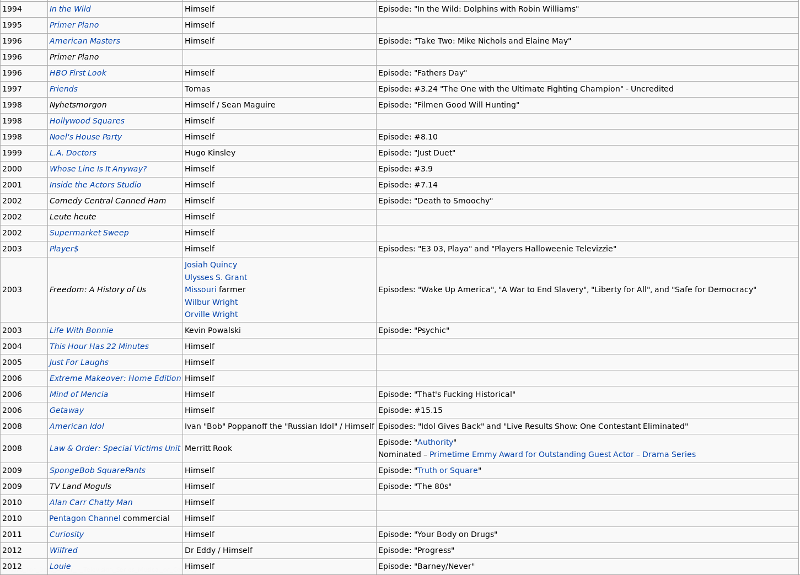Screen dimensions: 800x575
Task: Select Freedom: A History of Us title
Action: pyautogui.click(x=98, y=289)
